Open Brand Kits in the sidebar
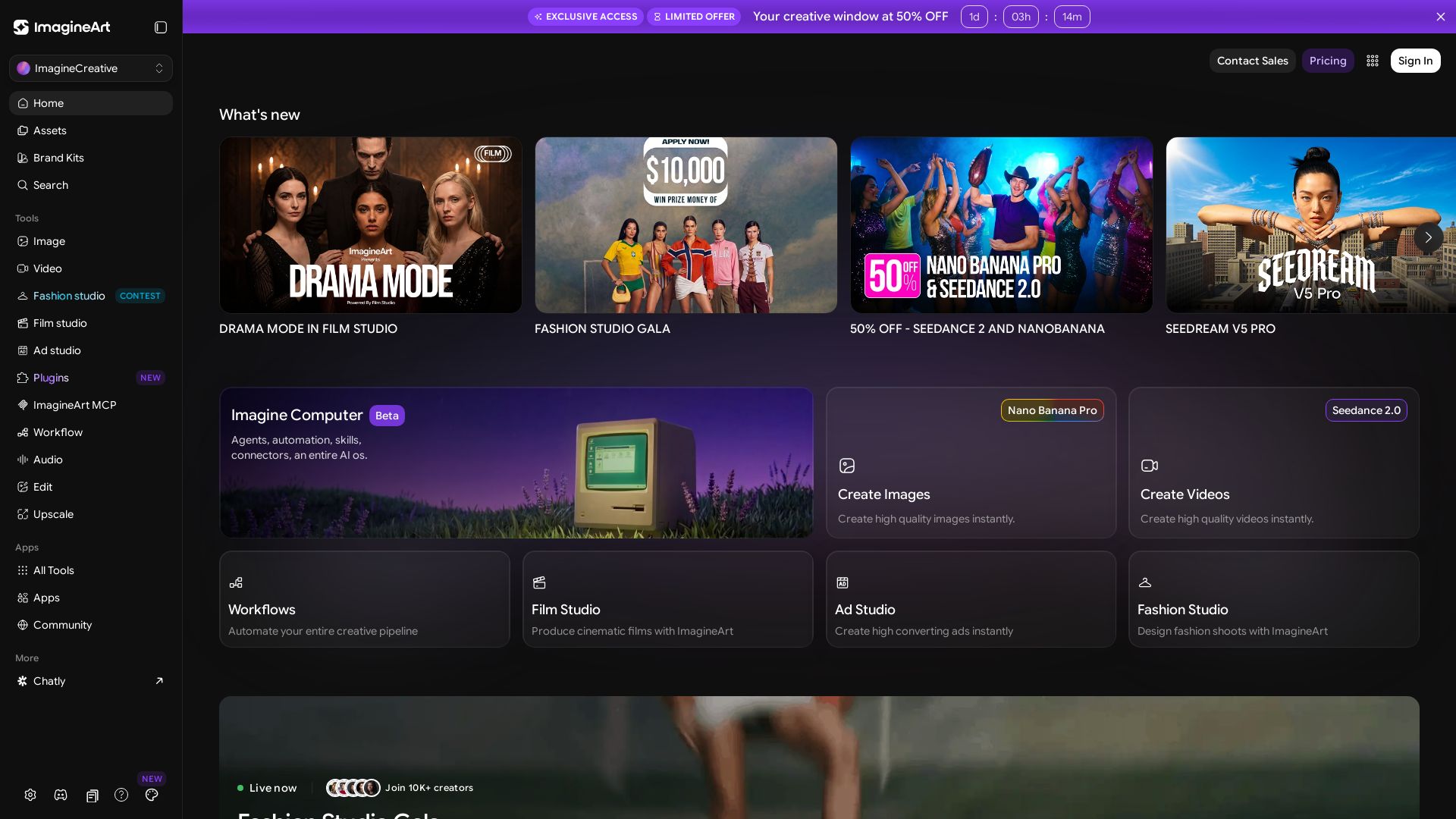The height and width of the screenshot is (819, 1456). [91, 158]
